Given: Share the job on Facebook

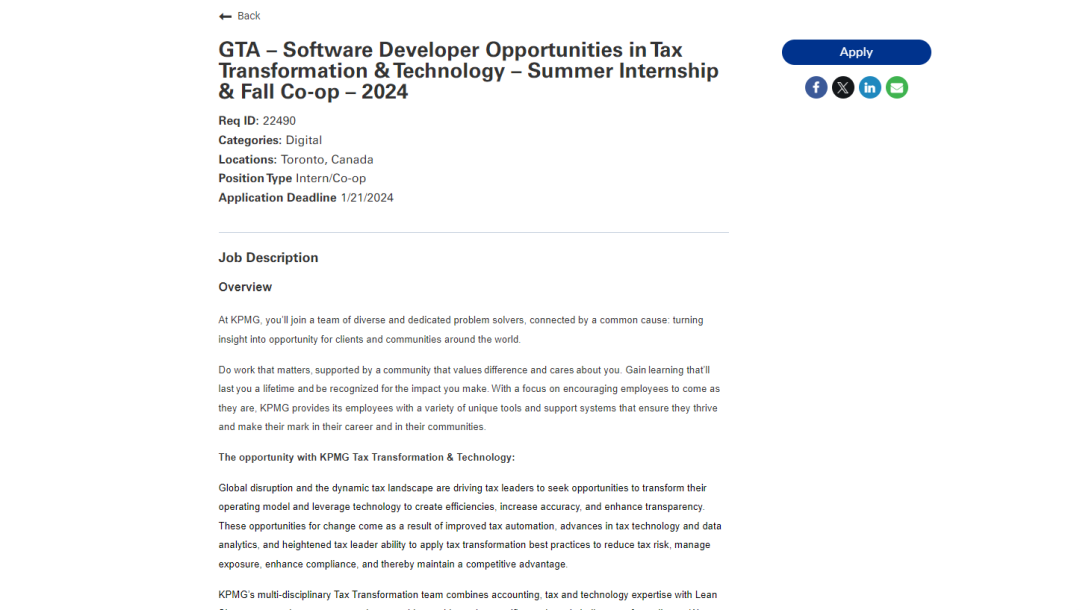Looking at the screenshot, I should (816, 87).
